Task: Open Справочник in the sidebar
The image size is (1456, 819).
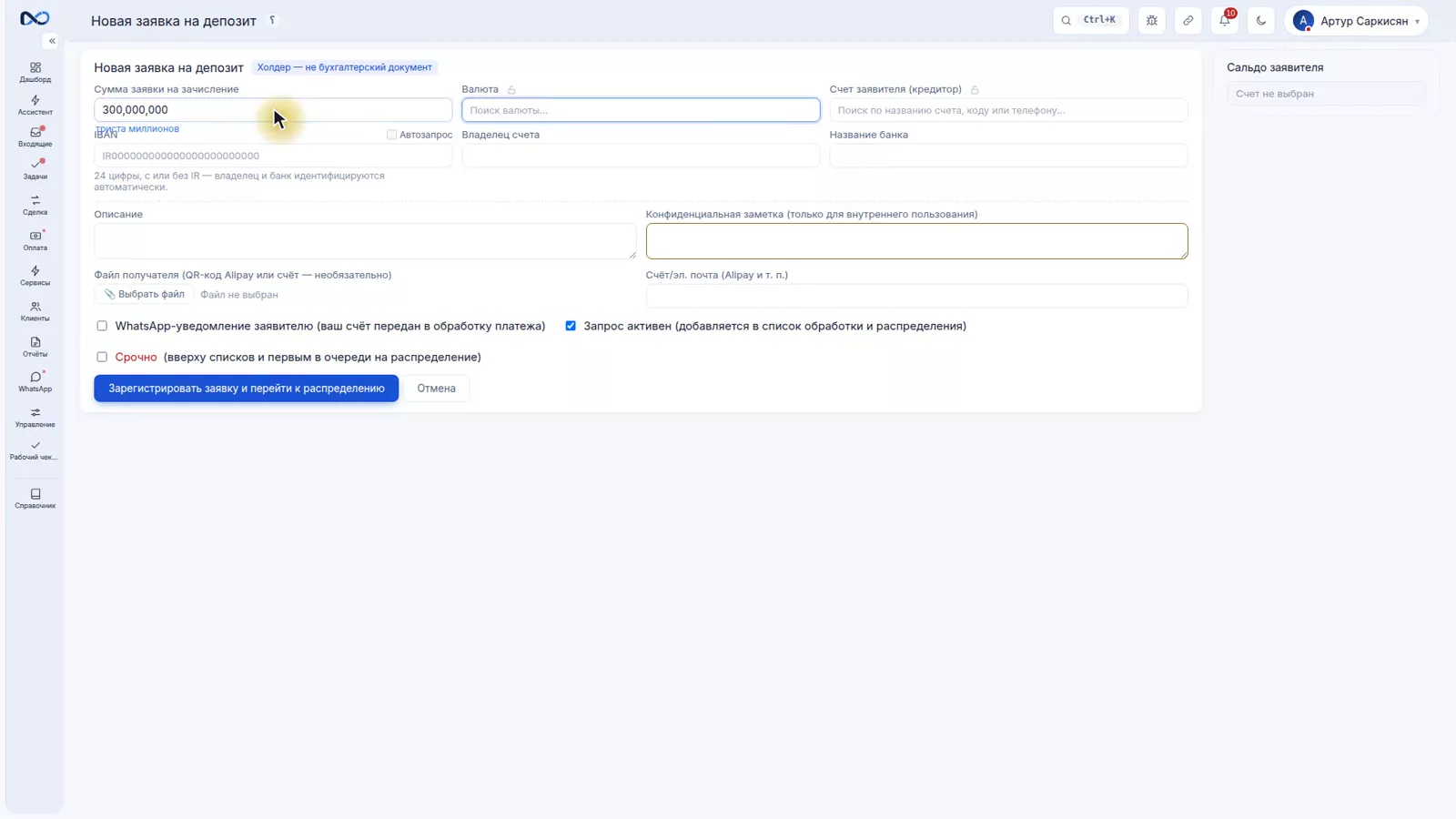Action: [35, 499]
